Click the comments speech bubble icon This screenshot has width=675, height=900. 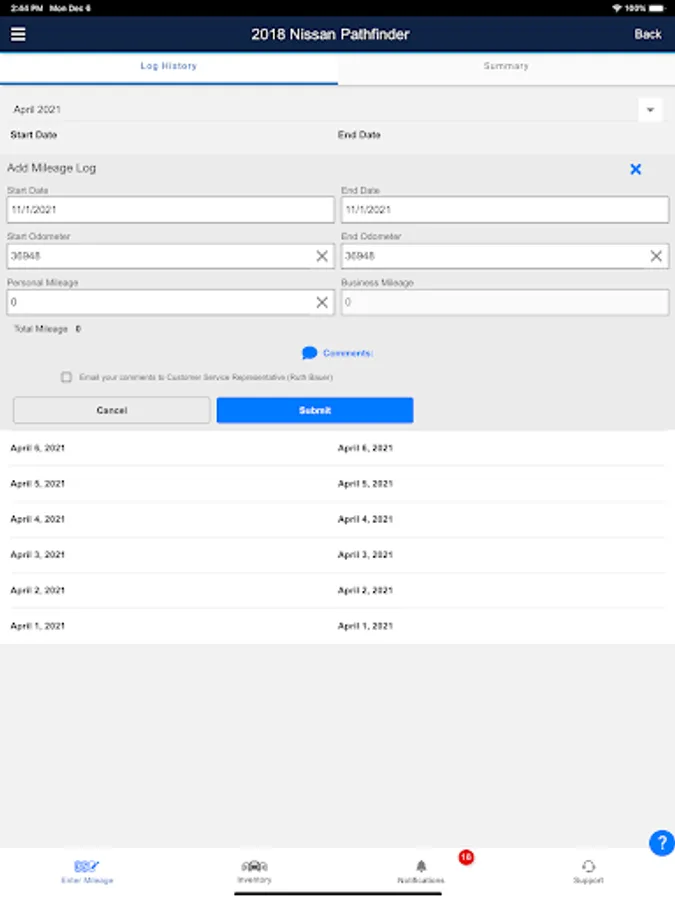(x=309, y=353)
